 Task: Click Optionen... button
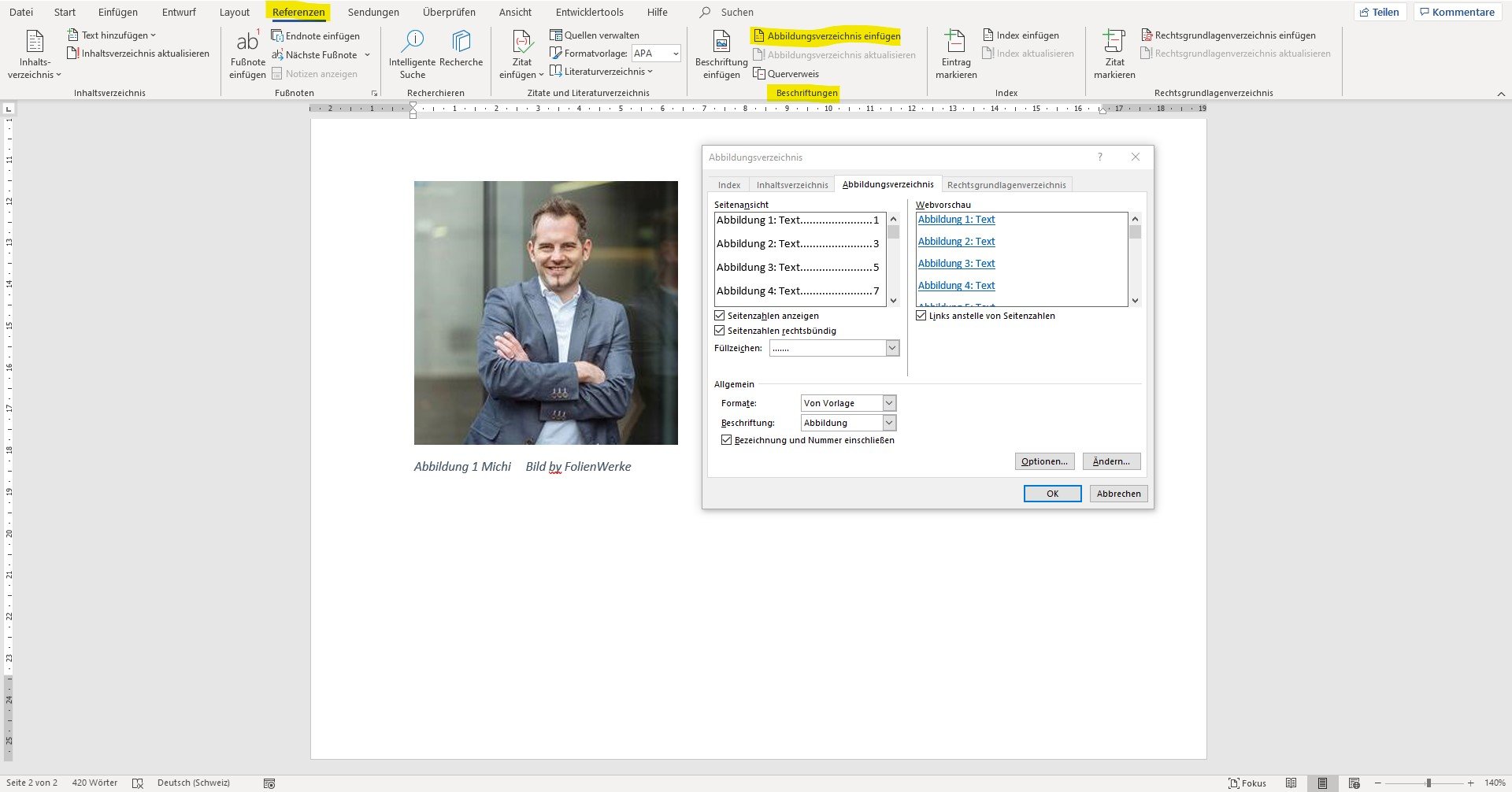pos(1044,461)
